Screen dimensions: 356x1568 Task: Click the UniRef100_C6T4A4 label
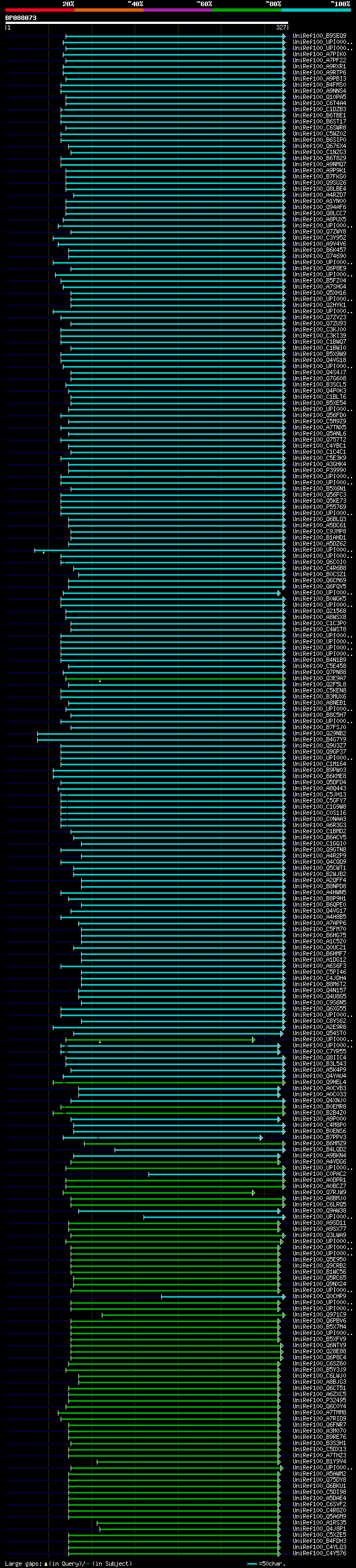click(x=319, y=103)
